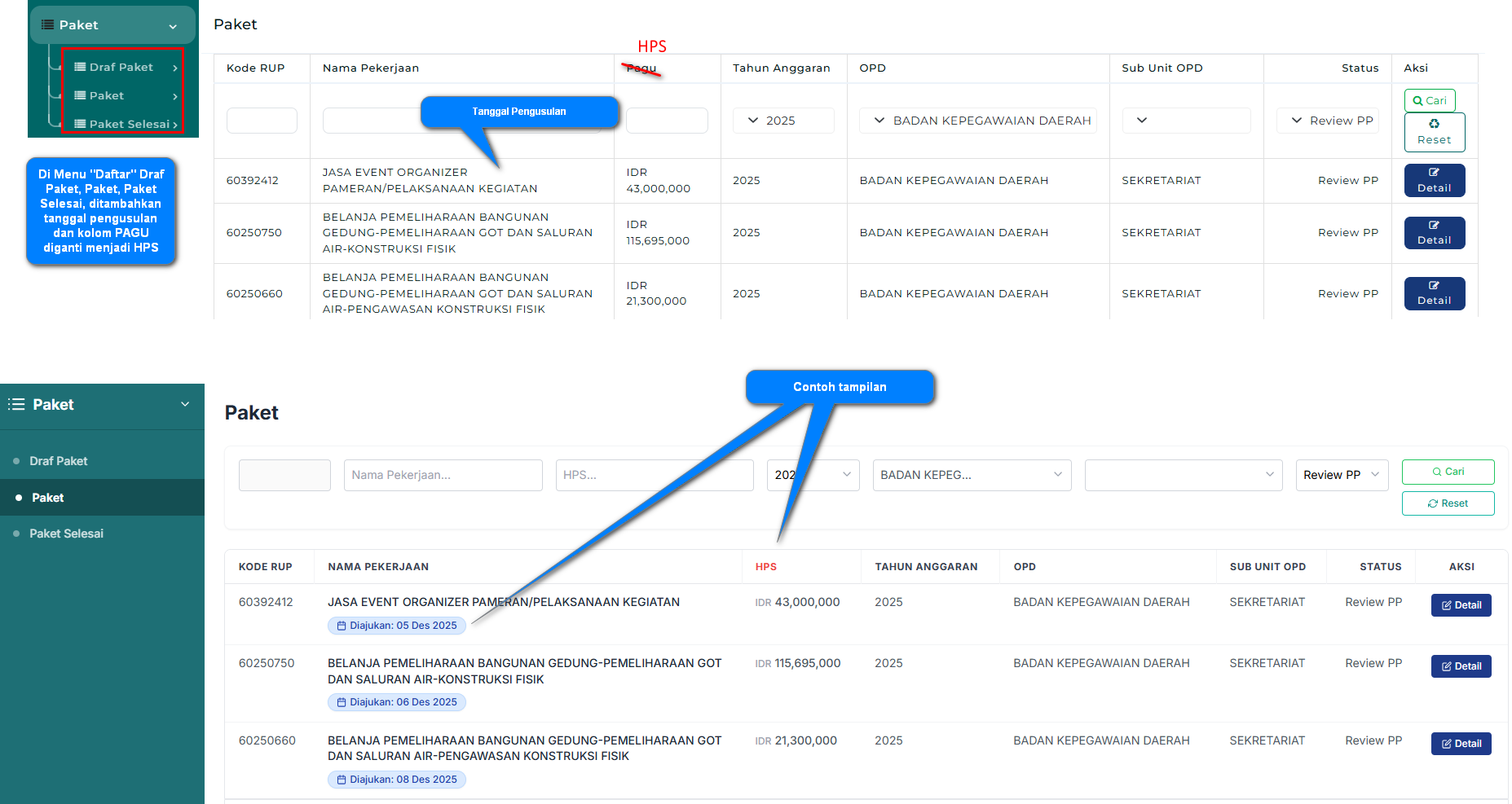Open Paket Selesai in the lower sidebar
The height and width of the screenshot is (804, 1512).
click(66, 534)
